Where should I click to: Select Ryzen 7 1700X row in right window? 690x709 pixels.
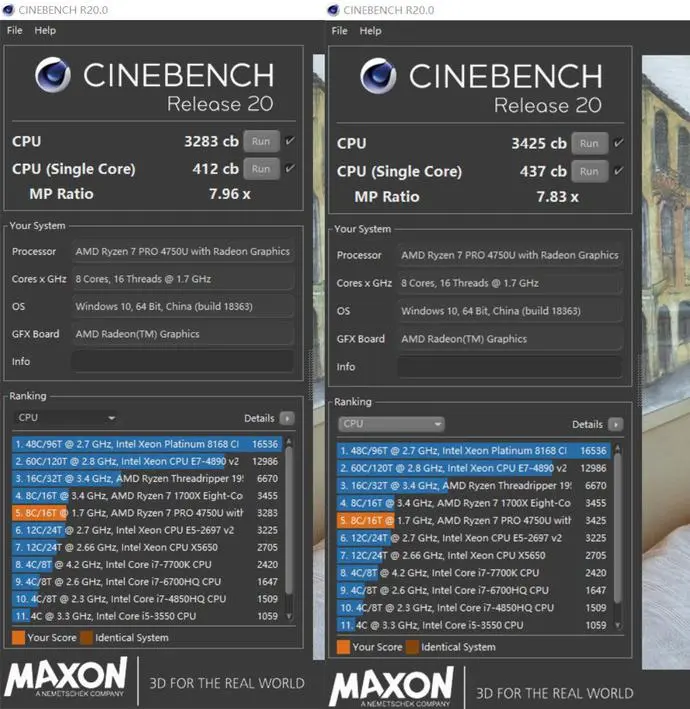(473, 503)
